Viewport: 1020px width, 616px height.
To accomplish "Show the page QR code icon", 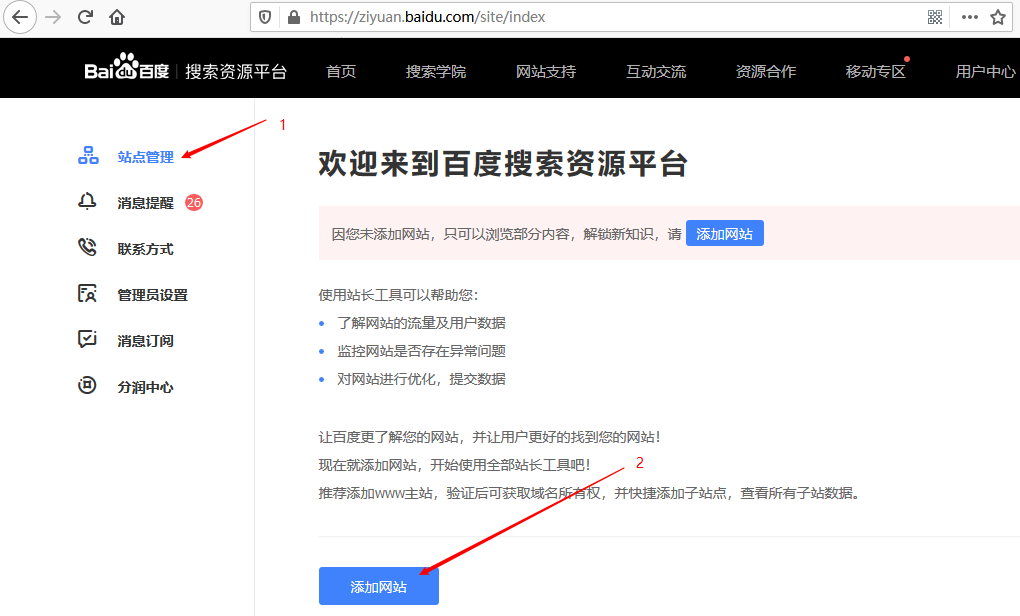I will pos(935,17).
